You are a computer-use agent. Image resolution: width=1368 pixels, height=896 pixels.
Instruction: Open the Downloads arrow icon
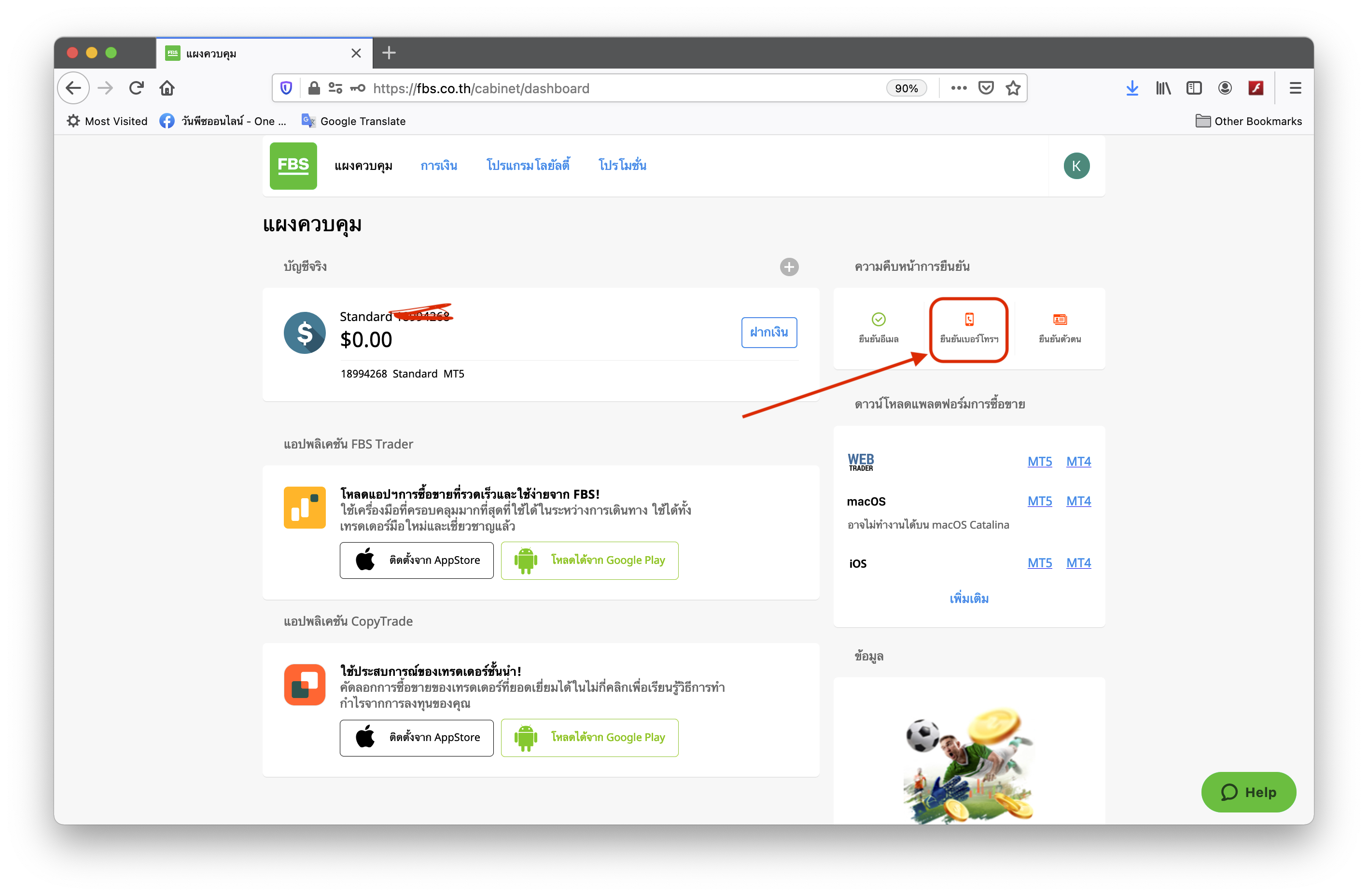1132,88
